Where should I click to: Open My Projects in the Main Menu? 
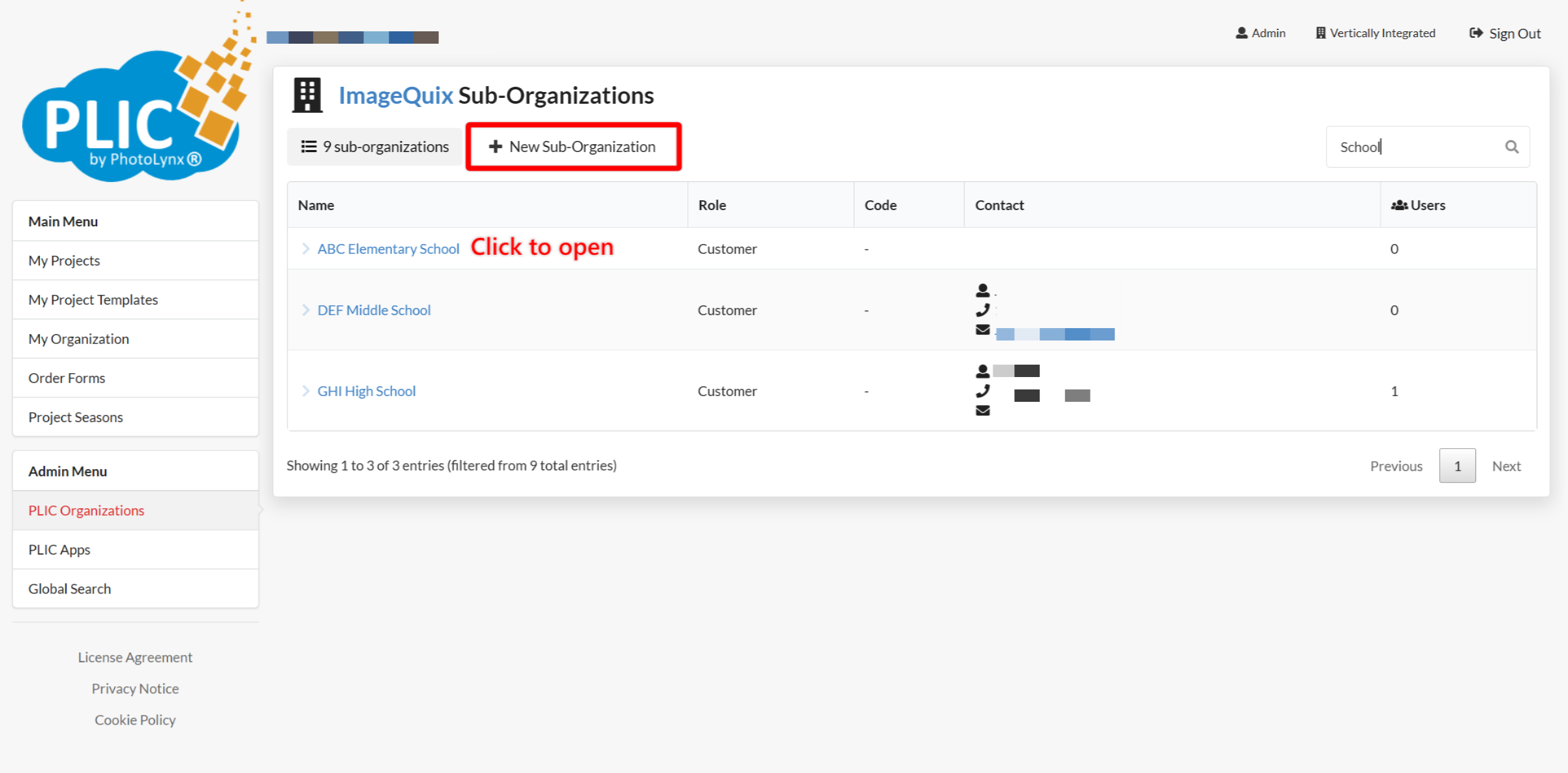(x=136, y=260)
